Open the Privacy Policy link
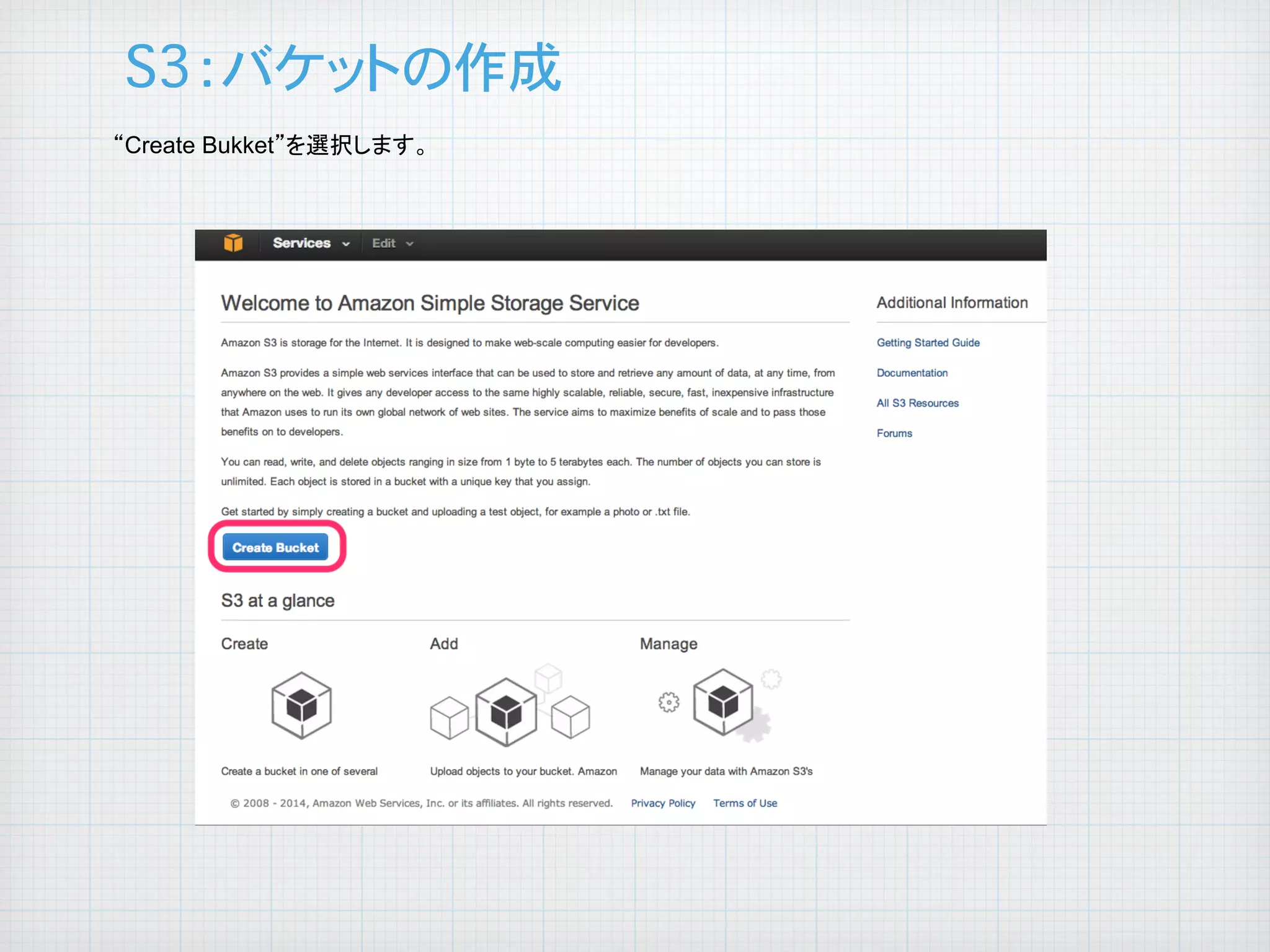 663,803
